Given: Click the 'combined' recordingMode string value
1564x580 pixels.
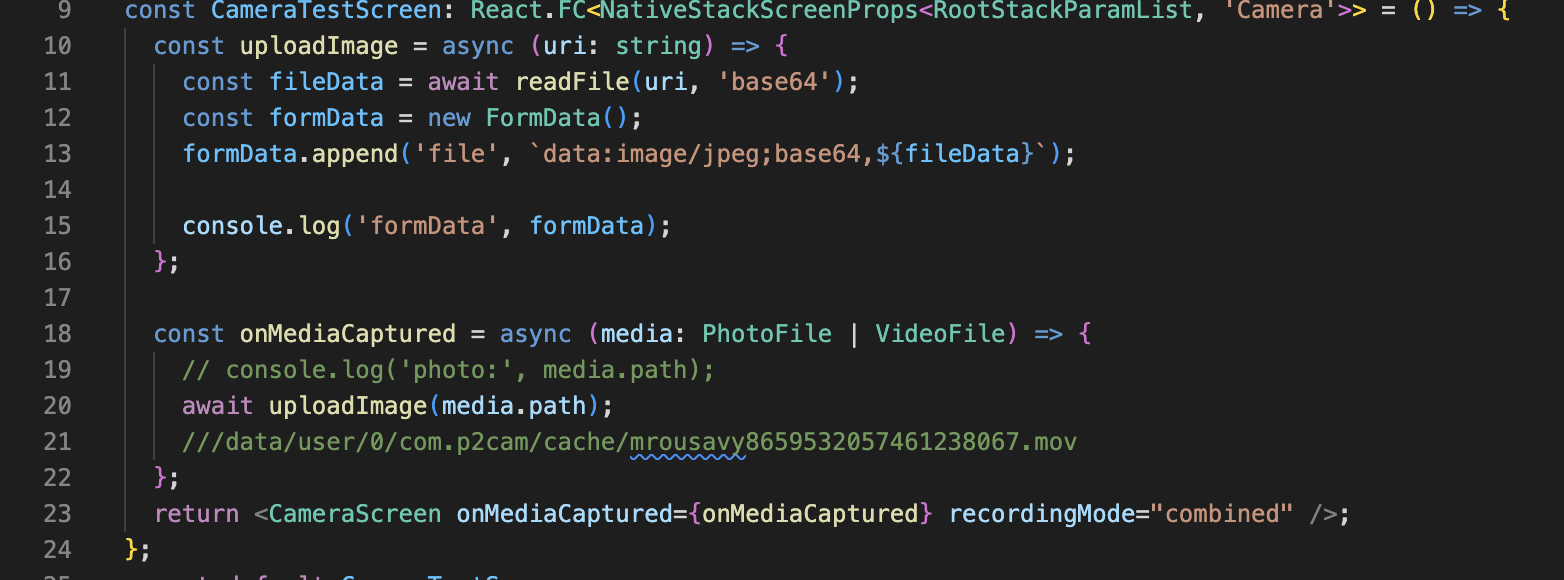Looking at the screenshot, I should (1222, 514).
